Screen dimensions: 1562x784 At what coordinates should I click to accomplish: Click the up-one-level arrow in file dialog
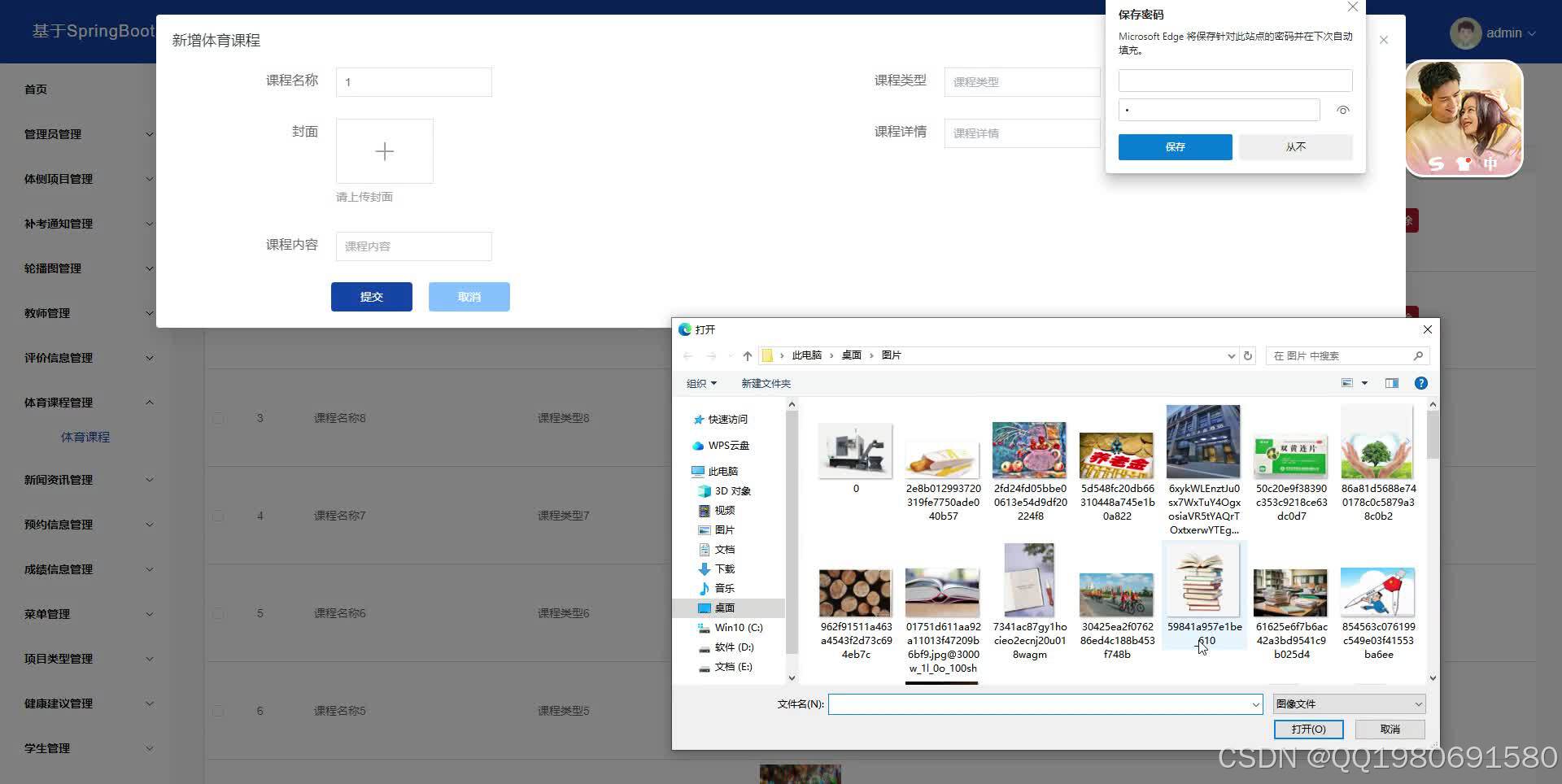tap(747, 355)
